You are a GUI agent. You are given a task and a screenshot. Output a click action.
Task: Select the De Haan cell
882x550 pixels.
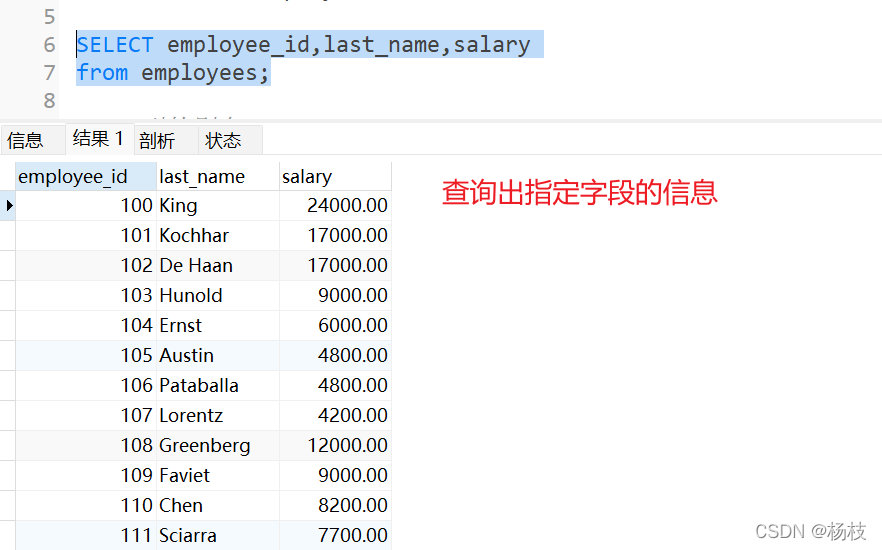[218, 265]
